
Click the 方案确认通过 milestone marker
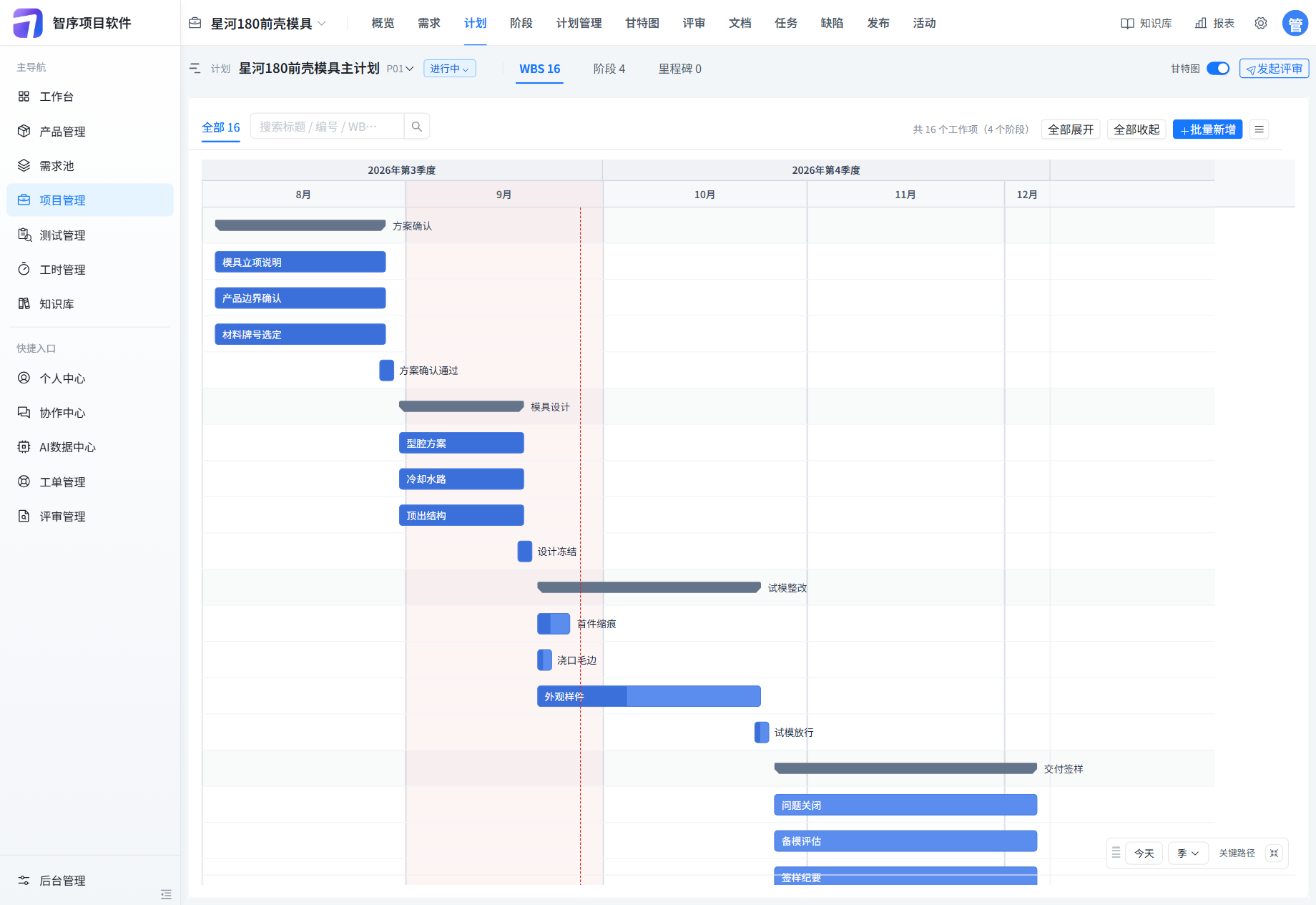tap(386, 370)
